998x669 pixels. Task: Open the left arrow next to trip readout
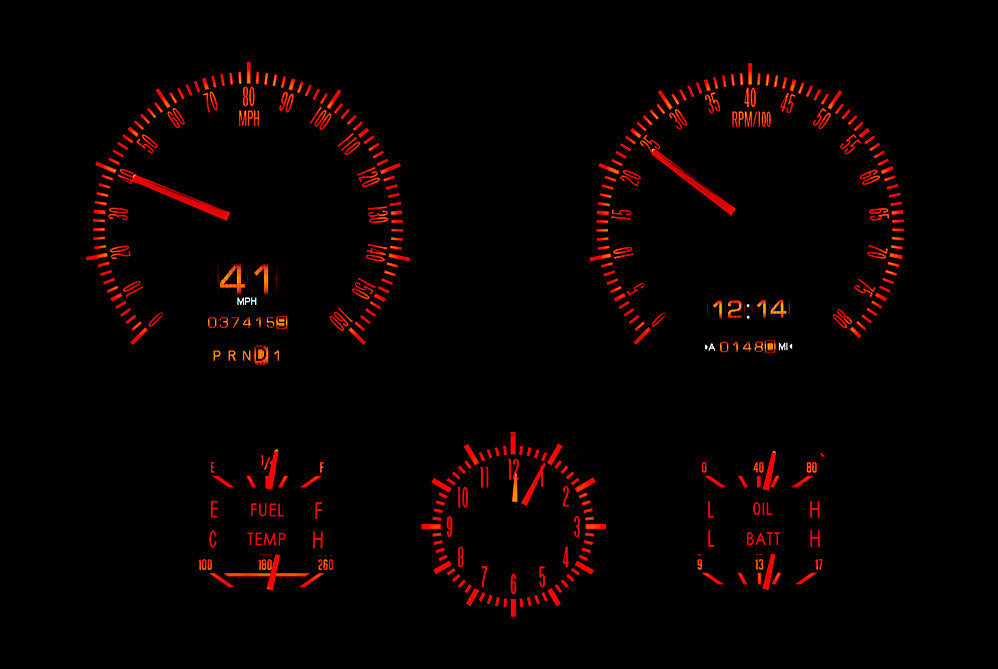(707, 346)
